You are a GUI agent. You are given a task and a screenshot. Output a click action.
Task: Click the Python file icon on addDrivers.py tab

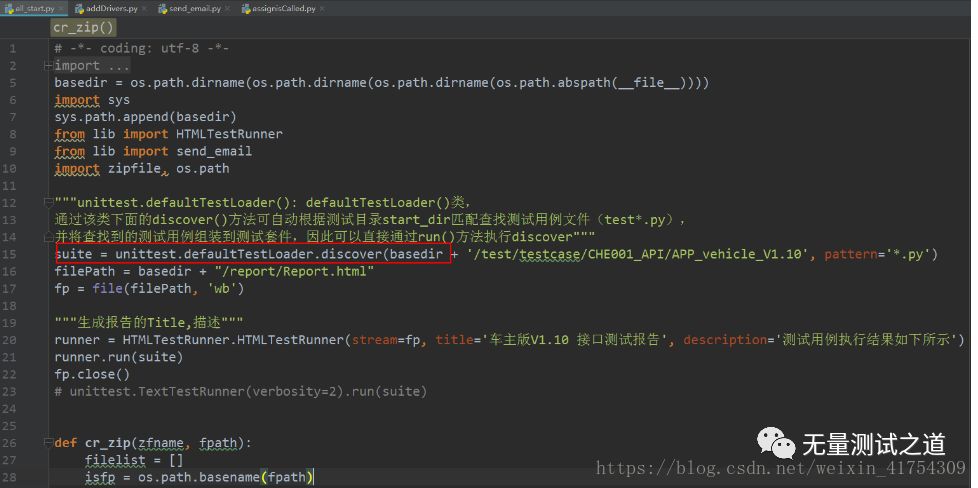[x=79, y=9]
